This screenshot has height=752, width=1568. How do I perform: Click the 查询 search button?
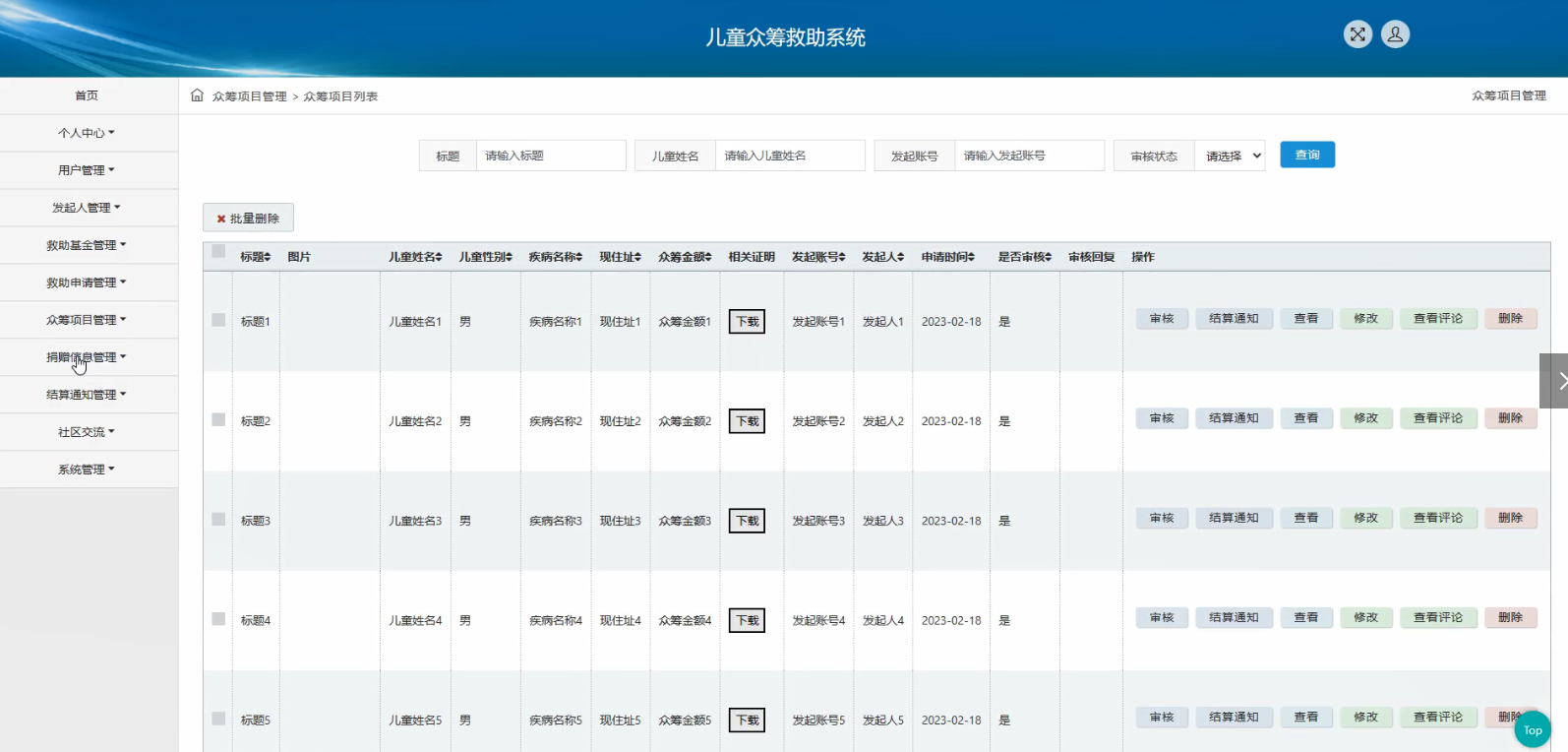tap(1307, 155)
